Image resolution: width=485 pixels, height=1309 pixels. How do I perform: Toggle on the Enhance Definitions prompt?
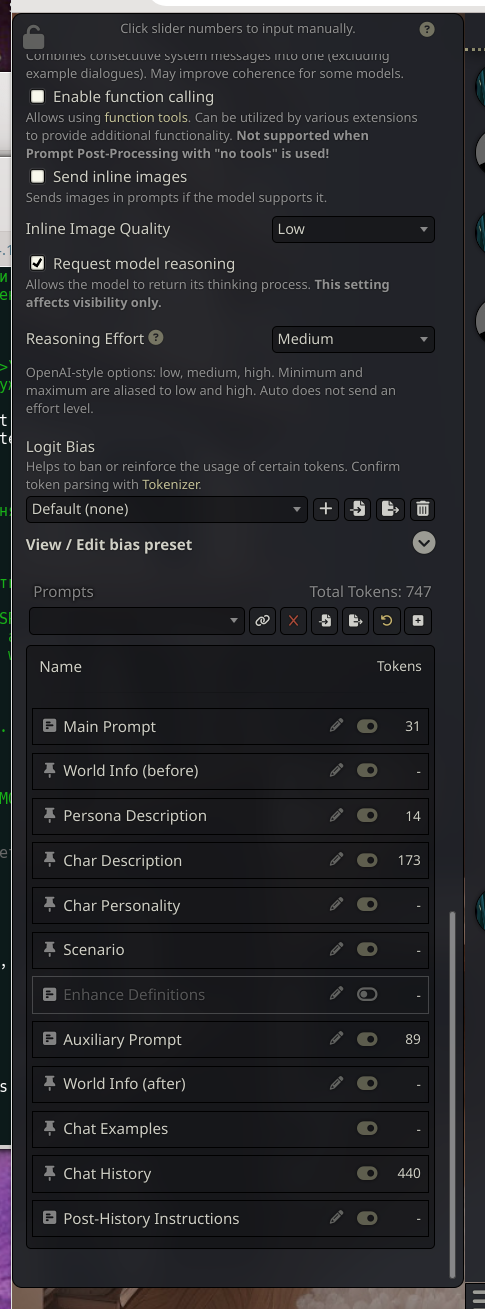[x=367, y=994]
